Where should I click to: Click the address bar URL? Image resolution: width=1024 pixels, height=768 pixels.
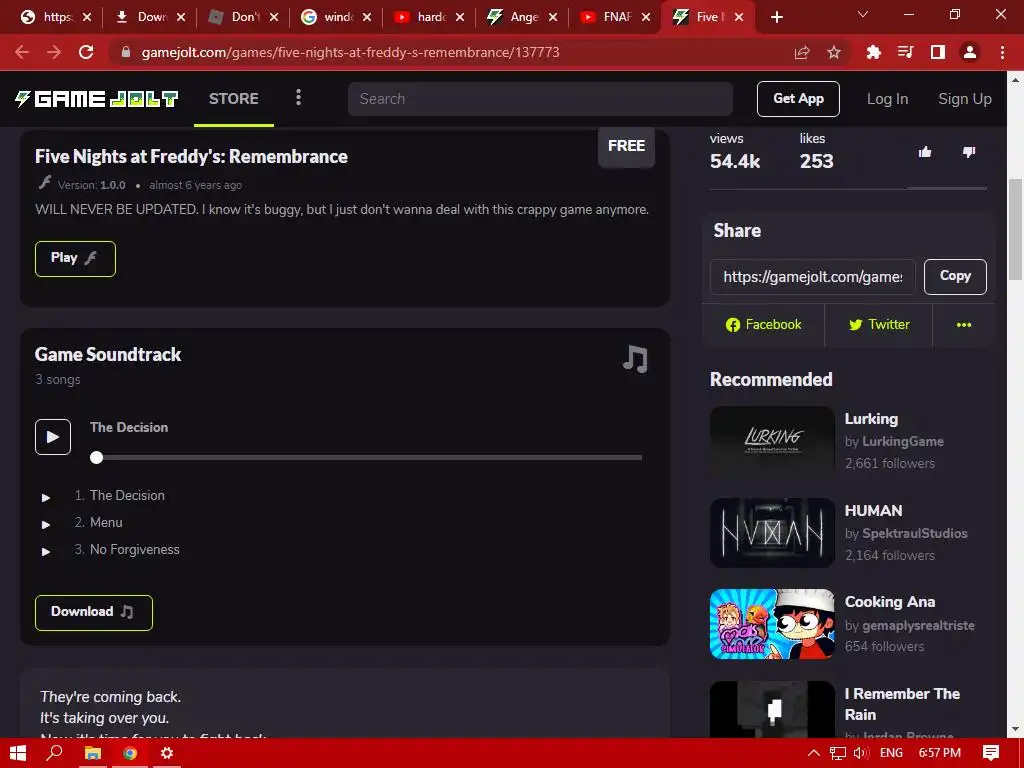tap(350, 52)
